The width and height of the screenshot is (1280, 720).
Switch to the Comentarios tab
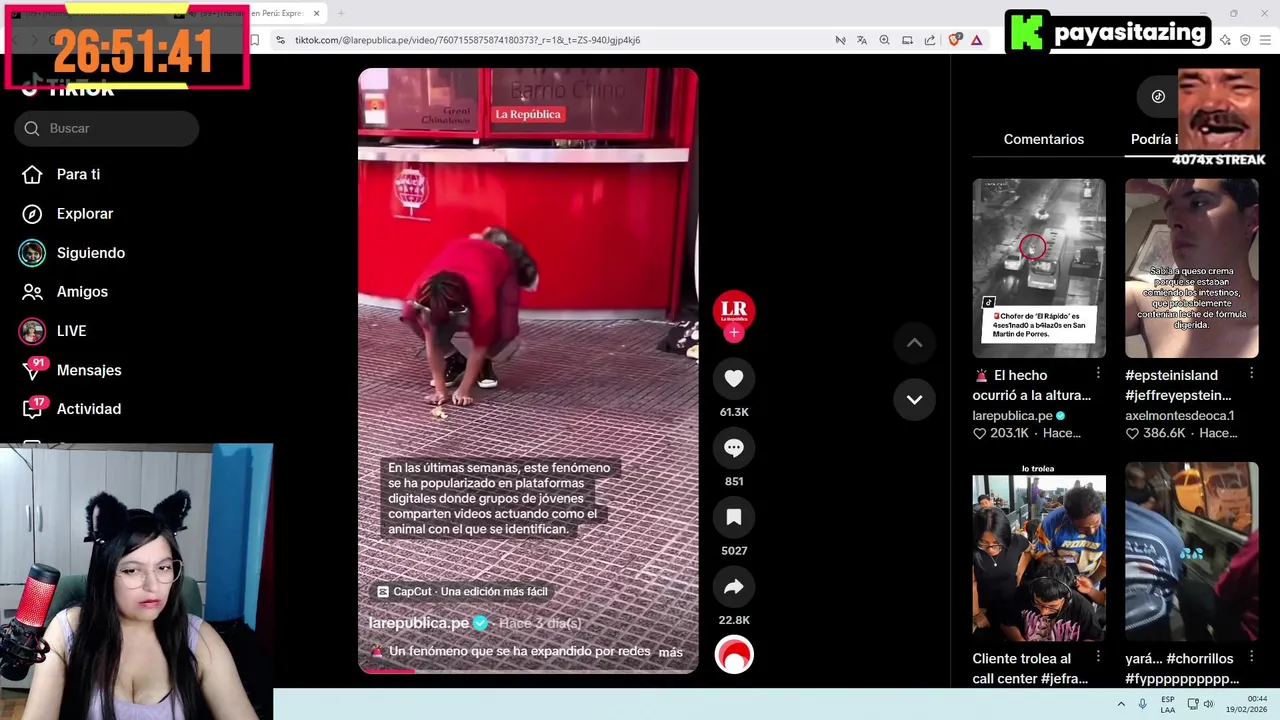1043,139
